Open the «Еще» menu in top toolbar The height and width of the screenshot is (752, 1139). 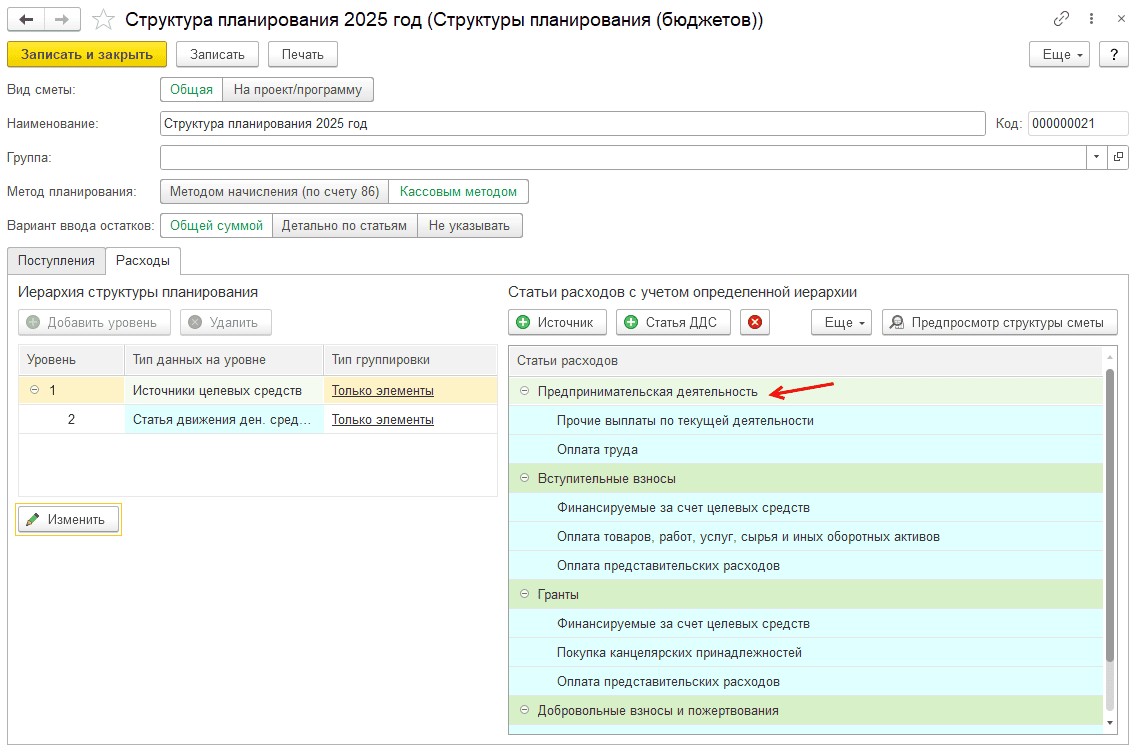1058,54
